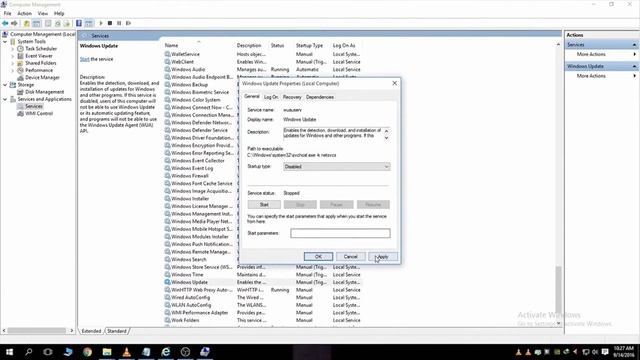This screenshot has width=640, height=360.
Task: Click the Back arrow in toolbar
Action: (x=5, y=23)
